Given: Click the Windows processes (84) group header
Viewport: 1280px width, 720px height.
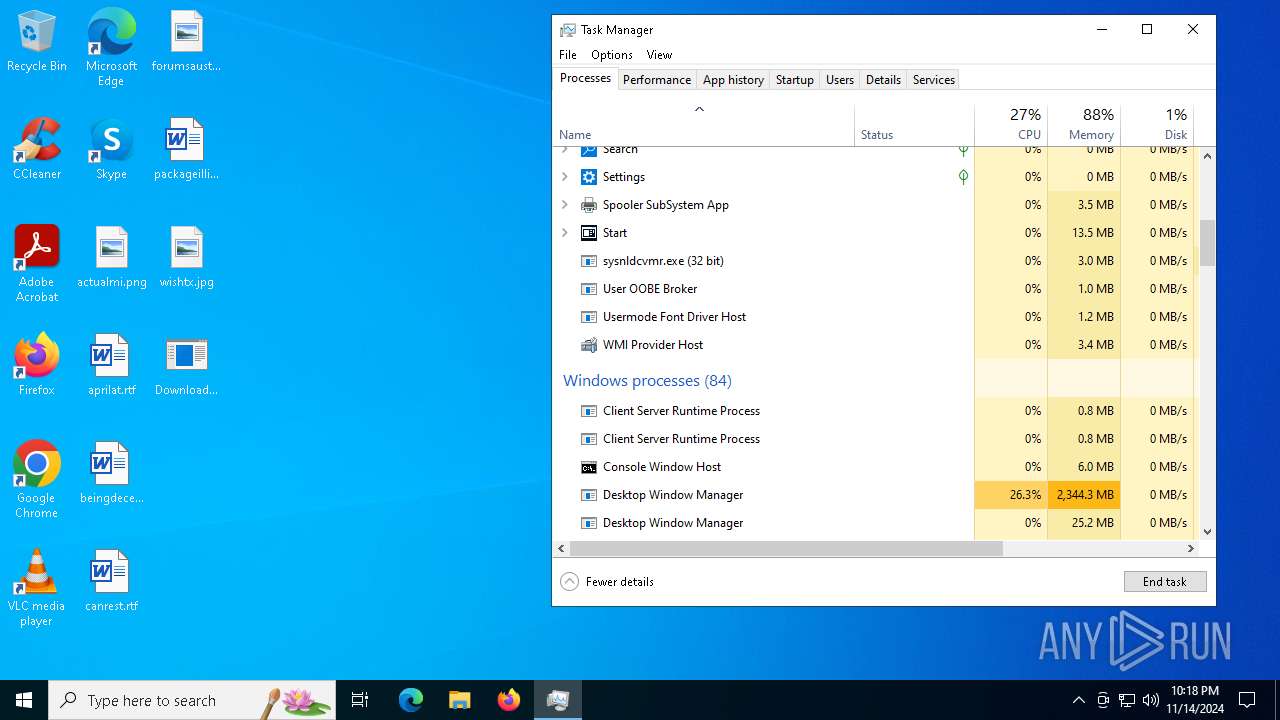Looking at the screenshot, I should point(647,381).
